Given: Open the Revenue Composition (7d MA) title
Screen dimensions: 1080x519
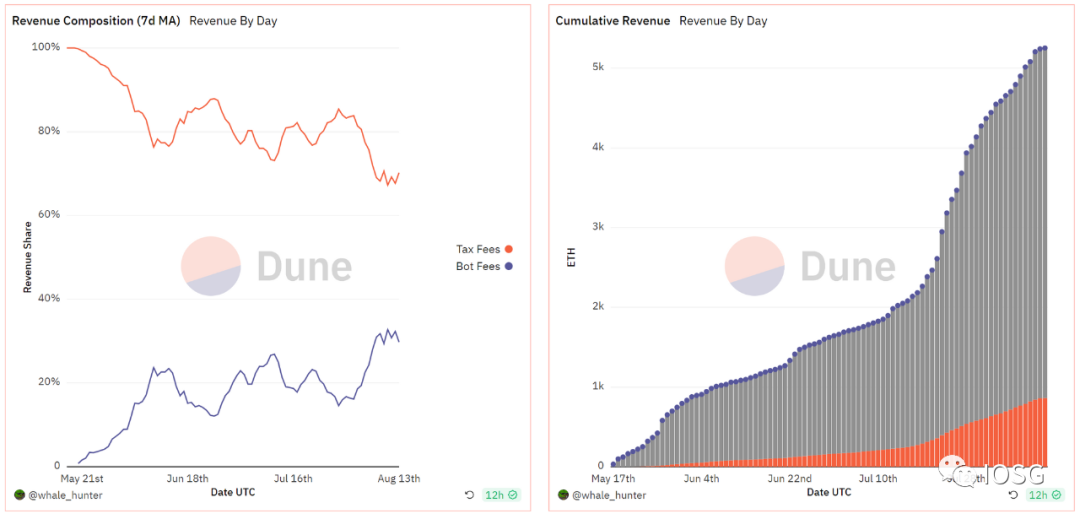Looking at the screenshot, I should coord(96,21).
